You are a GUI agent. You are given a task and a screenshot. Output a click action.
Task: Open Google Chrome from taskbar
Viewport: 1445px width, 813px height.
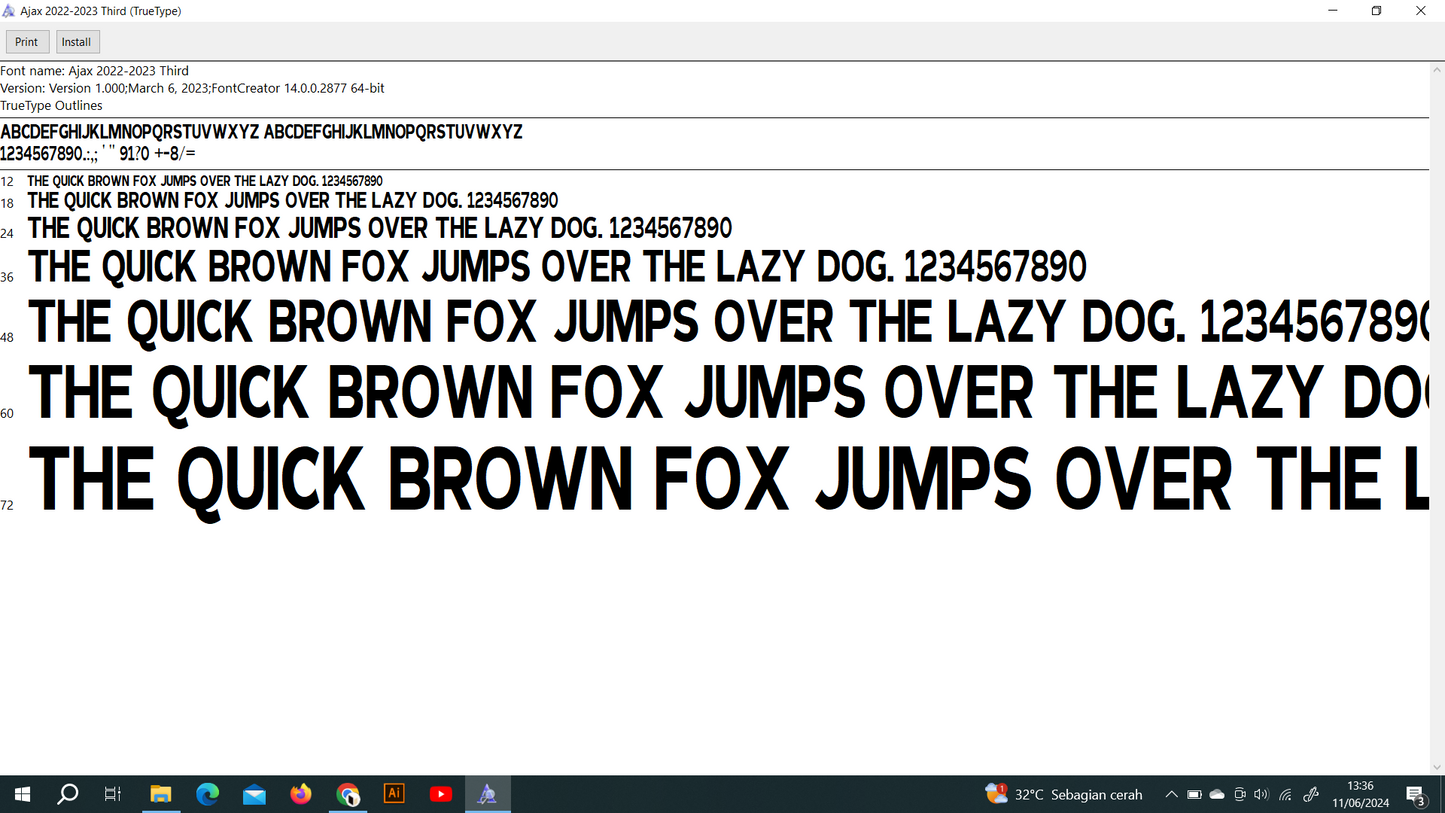(348, 795)
